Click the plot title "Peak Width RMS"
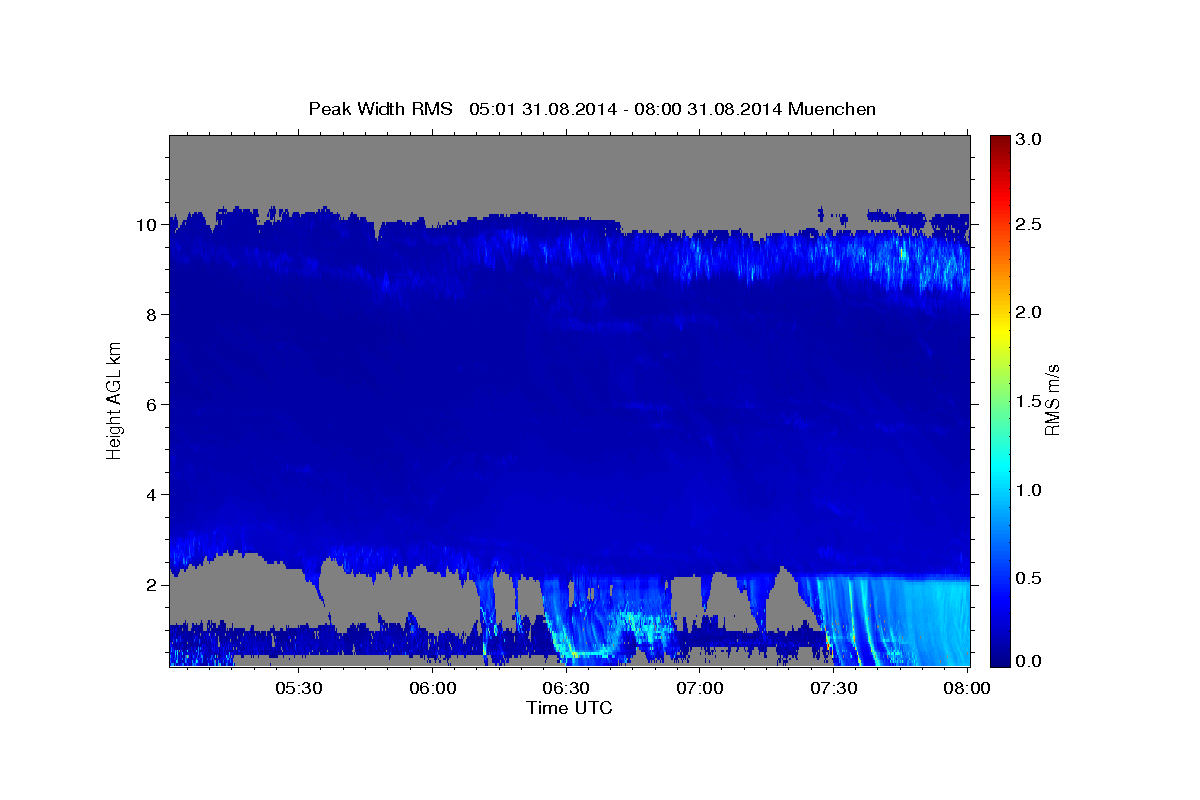 pyautogui.click(x=380, y=108)
